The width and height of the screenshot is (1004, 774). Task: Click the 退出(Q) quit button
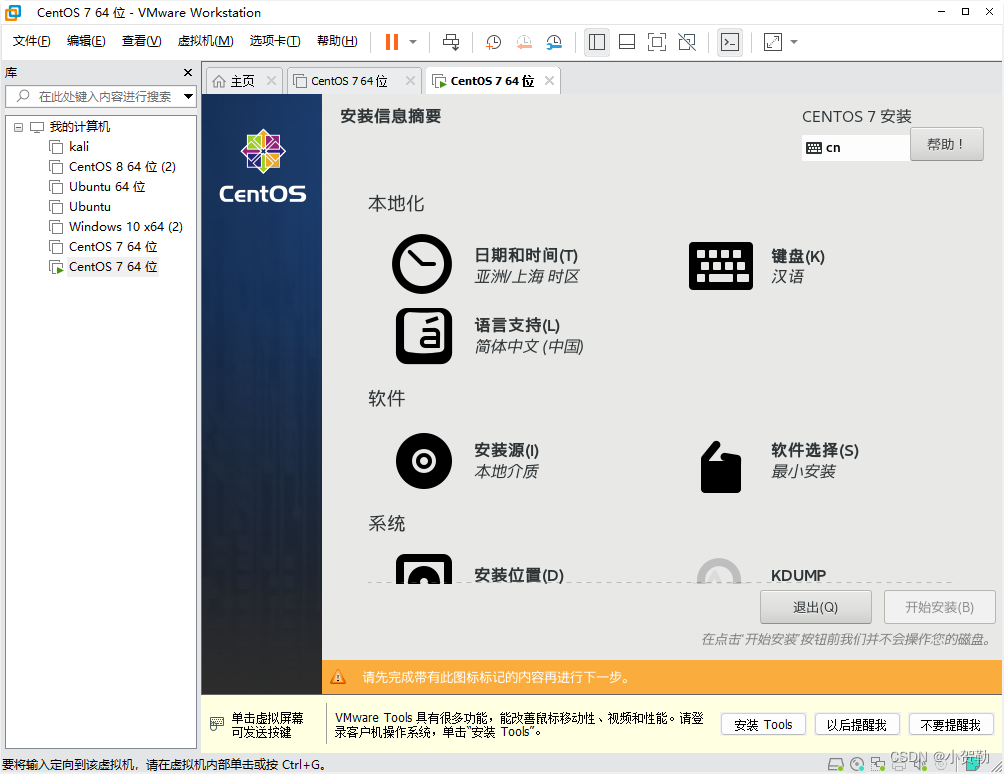pyautogui.click(x=815, y=607)
